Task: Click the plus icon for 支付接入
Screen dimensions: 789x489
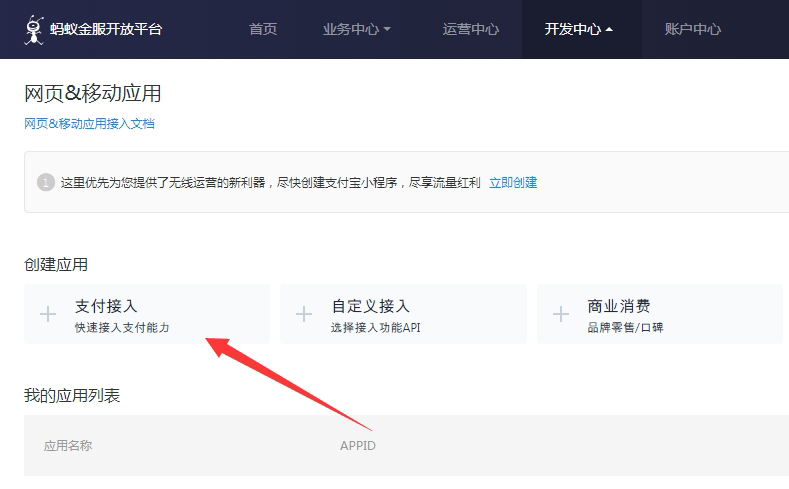Action: coord(48,314)
